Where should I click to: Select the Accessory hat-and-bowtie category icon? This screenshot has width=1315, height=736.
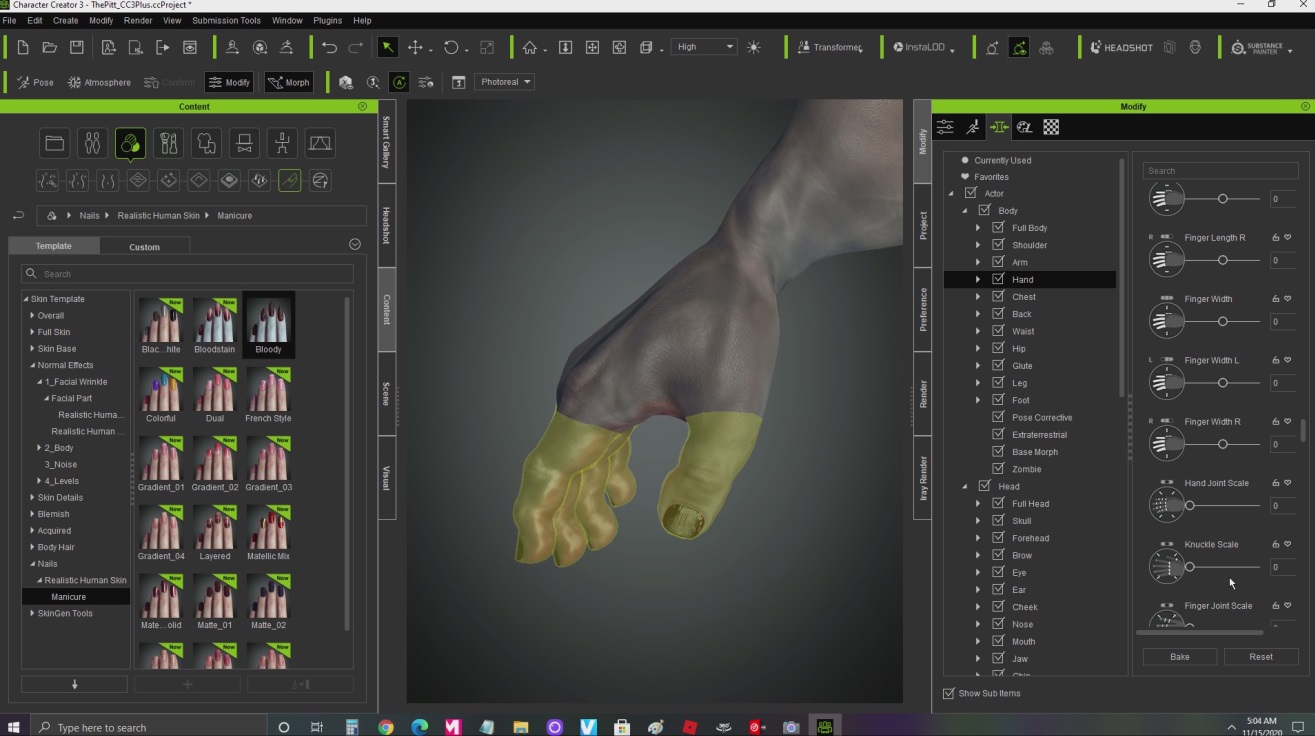[244, 144]
